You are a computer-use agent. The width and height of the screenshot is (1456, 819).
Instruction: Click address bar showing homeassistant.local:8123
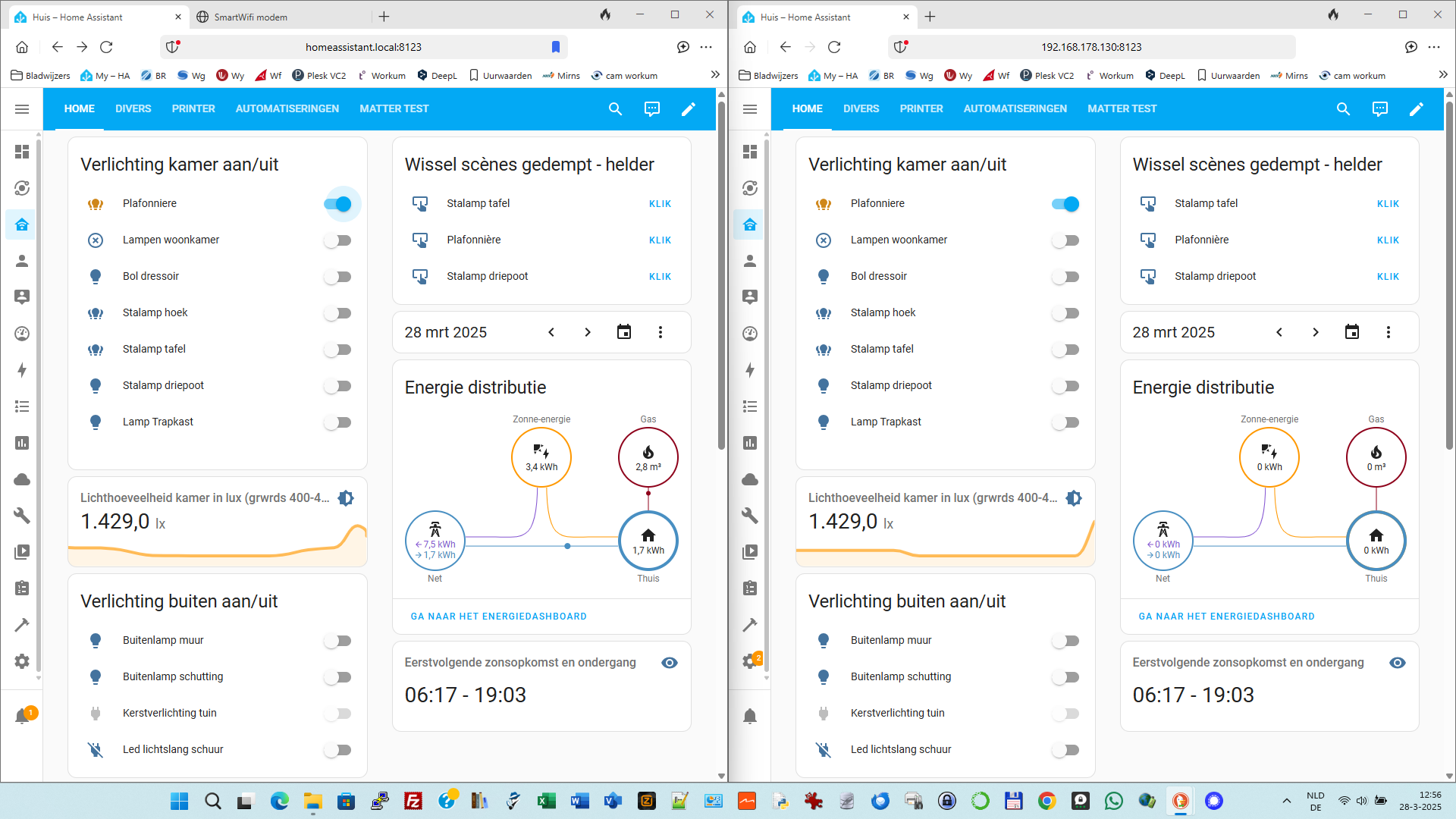pos(363,47)
